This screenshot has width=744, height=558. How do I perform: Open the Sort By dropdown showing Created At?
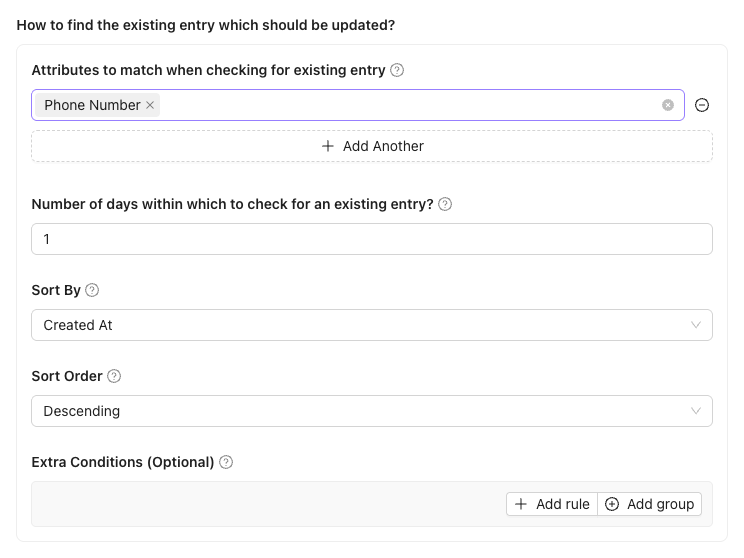[x=360, y=325]
